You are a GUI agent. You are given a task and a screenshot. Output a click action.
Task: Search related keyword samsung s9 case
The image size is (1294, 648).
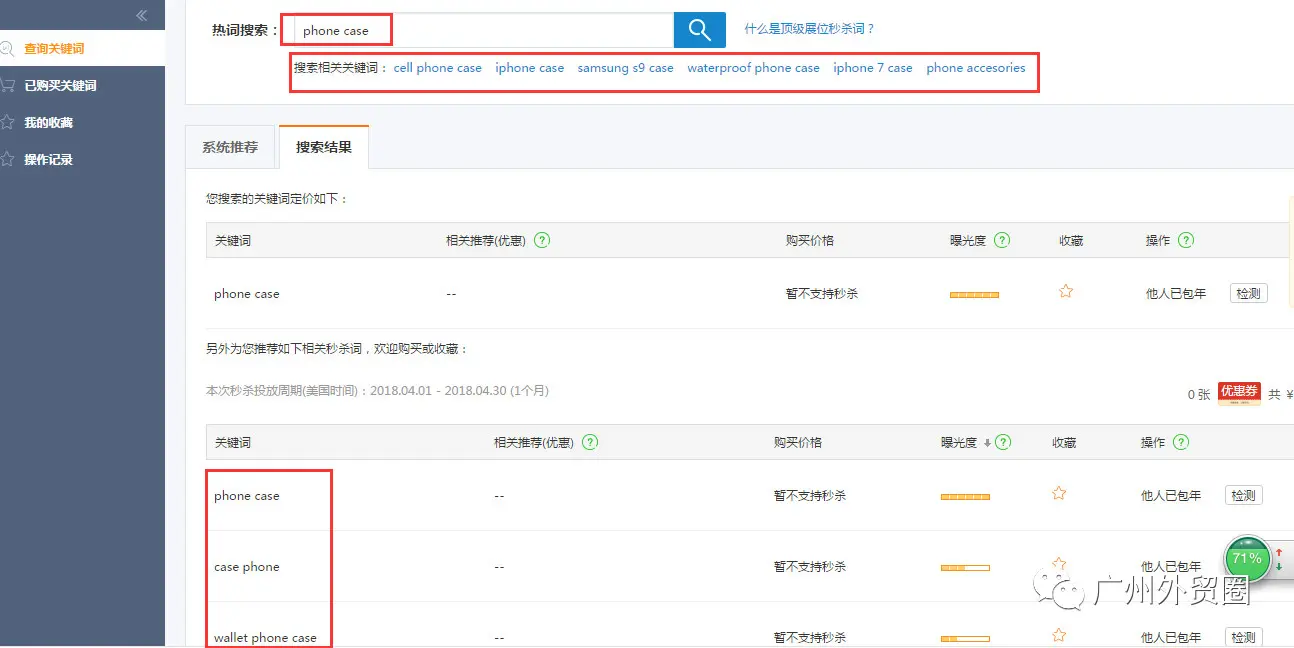pos(626,68)
